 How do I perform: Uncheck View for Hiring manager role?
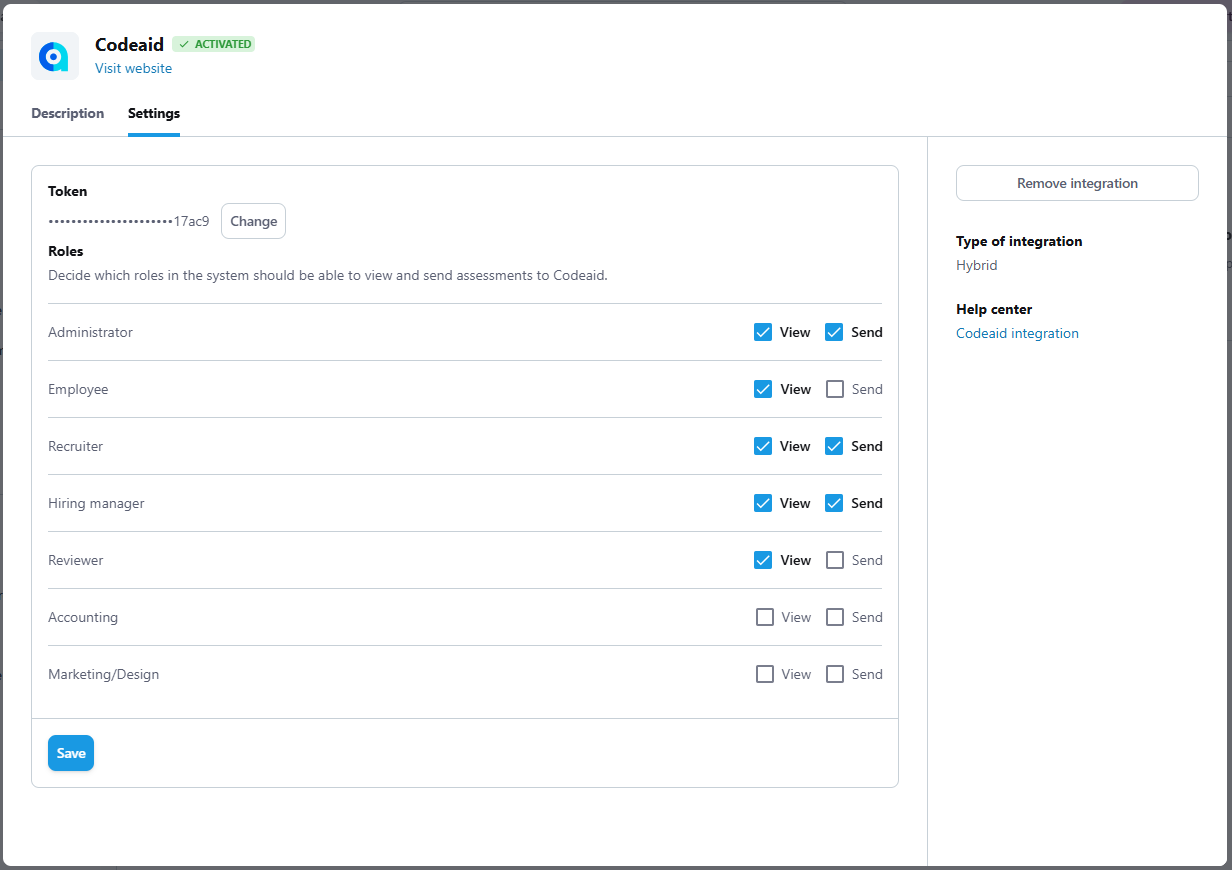pyautogui.click(x=763, y=503)
